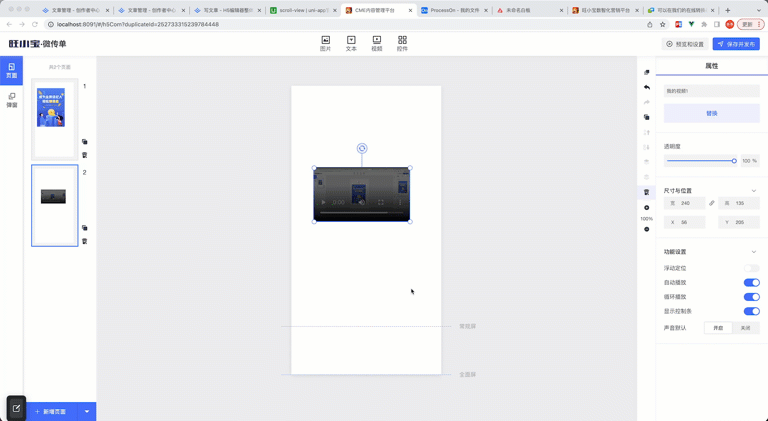Switch to the ProcessOn browser tab
The width and height of the screenshot is (768, 421).
(455, 10)
